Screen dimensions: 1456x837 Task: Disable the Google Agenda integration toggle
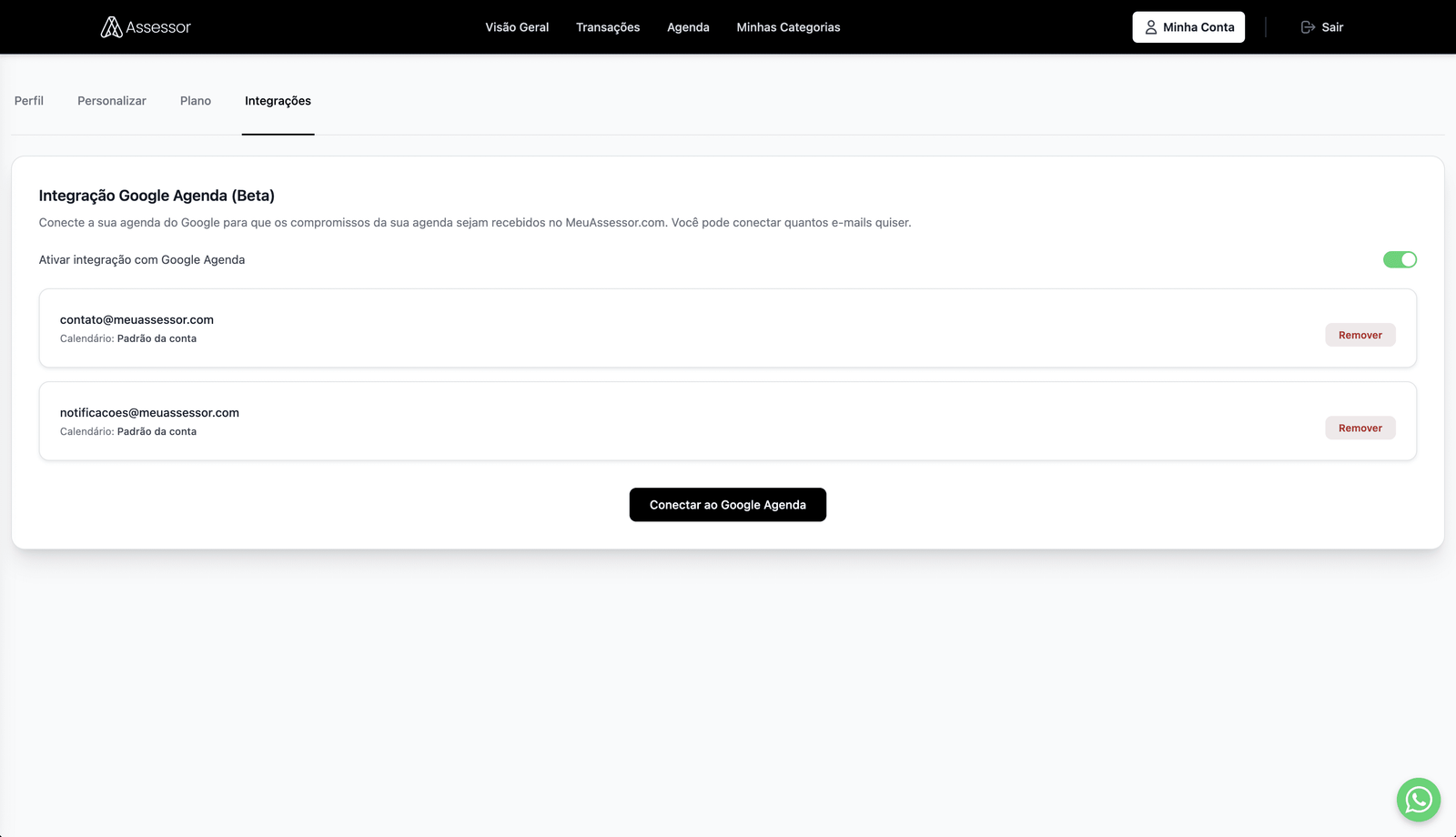(x=1400, y=259)
